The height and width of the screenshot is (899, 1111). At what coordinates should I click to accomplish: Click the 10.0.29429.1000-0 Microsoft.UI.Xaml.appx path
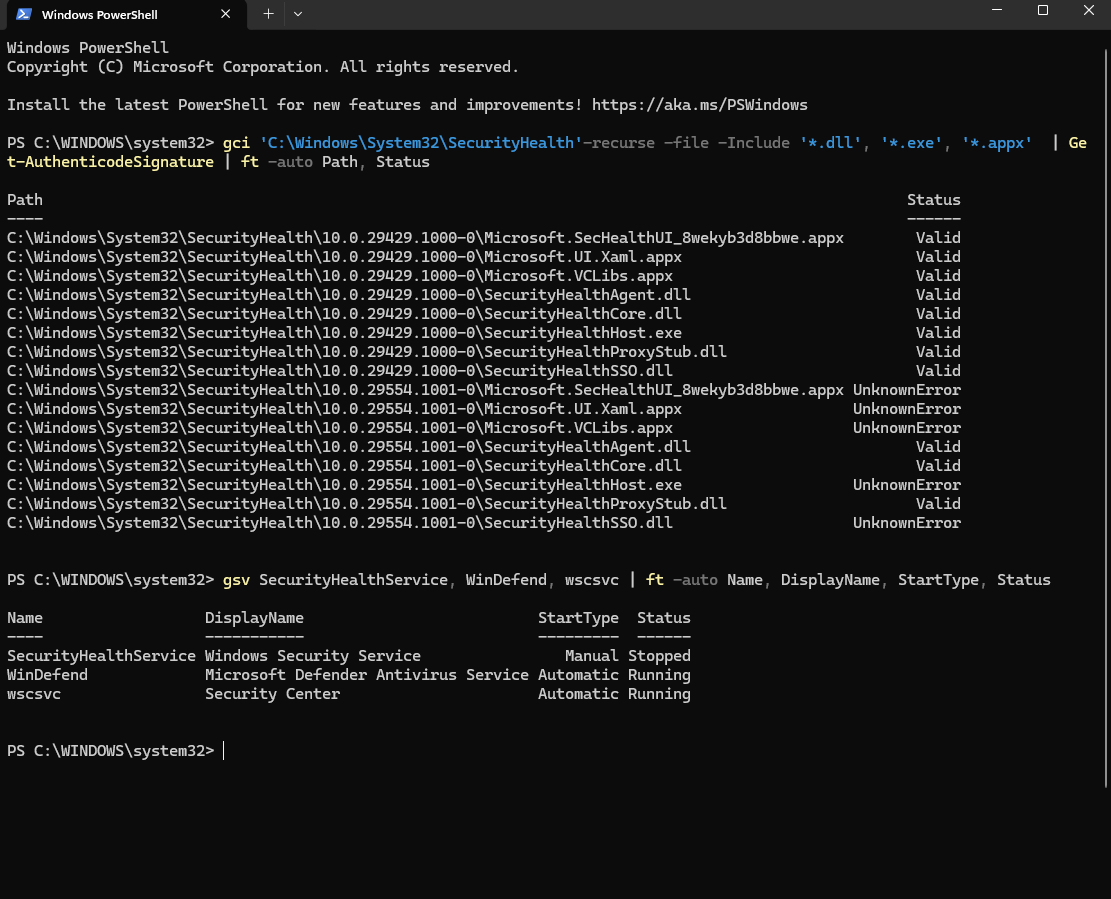[344, 257]
